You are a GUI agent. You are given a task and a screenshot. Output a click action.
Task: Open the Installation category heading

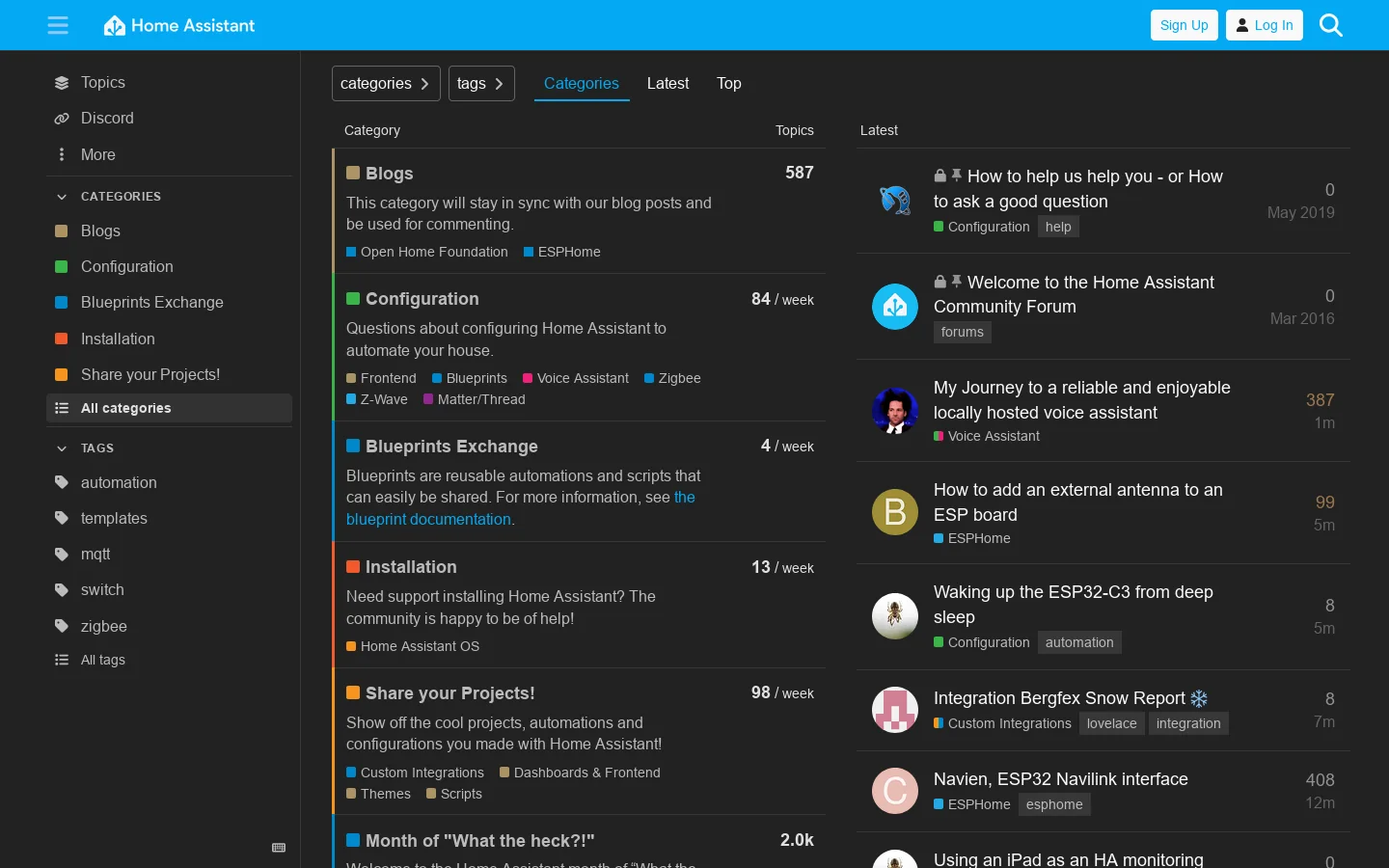click(401, 567)
